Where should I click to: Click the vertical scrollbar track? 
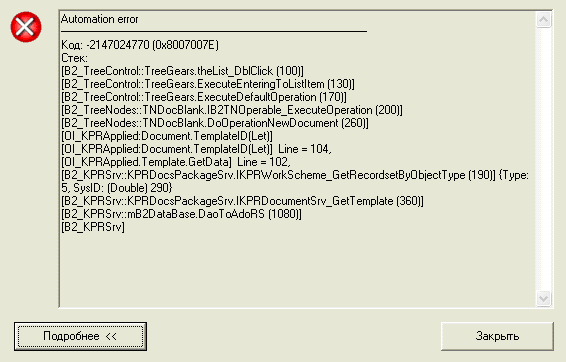(543, 159)
